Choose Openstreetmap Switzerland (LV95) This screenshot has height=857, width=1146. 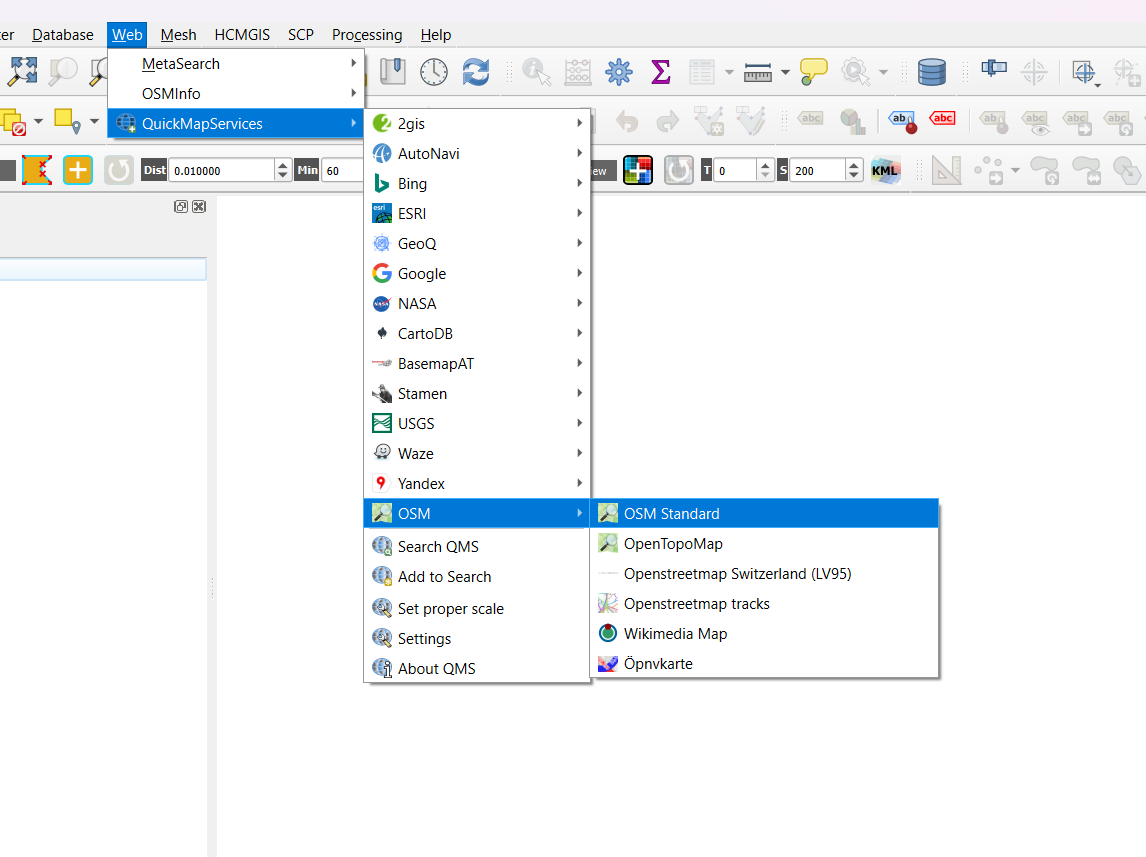coord(764,574)
